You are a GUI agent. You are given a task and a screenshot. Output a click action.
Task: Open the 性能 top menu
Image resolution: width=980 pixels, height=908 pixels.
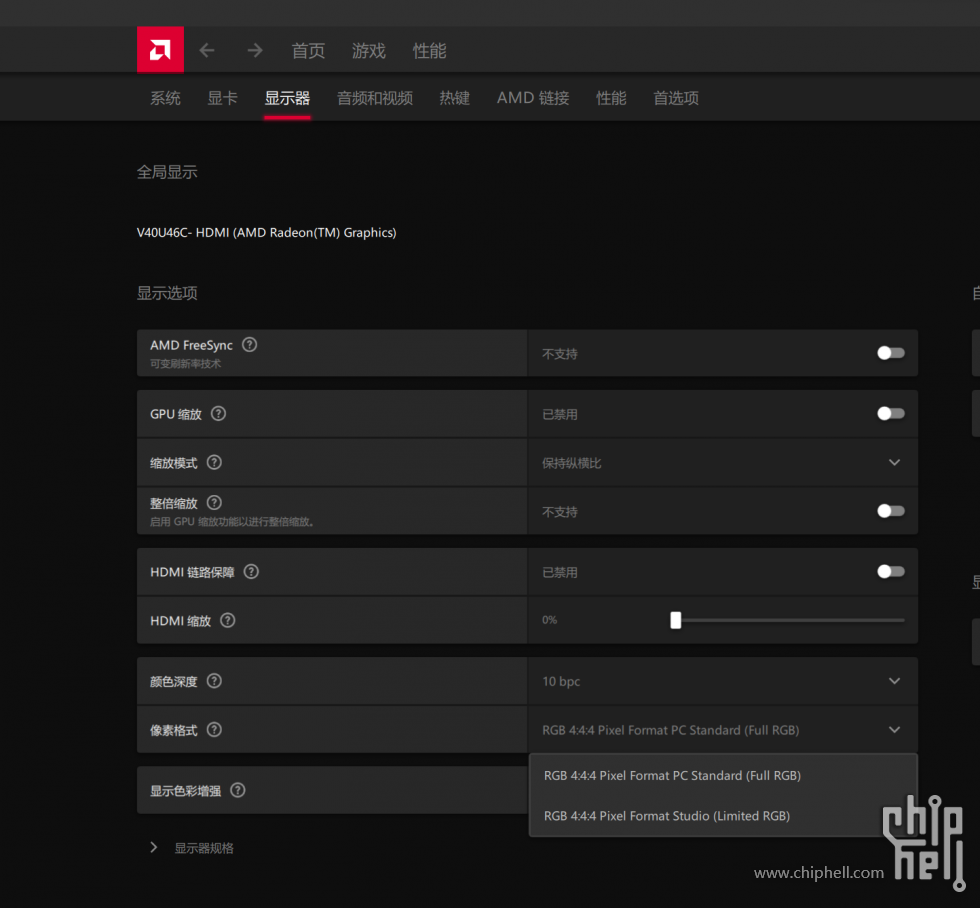pos(429,51)
